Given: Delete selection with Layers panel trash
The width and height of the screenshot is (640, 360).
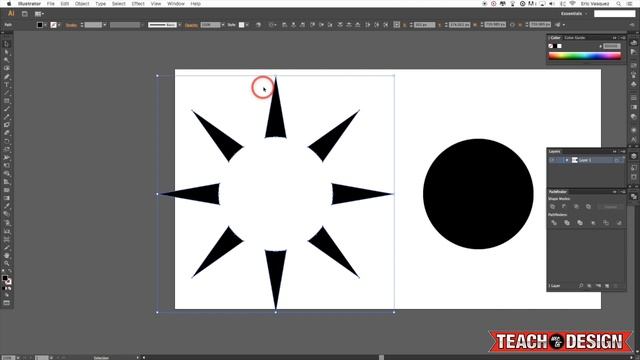Looking at the screenshot, I should pos(616,286).
